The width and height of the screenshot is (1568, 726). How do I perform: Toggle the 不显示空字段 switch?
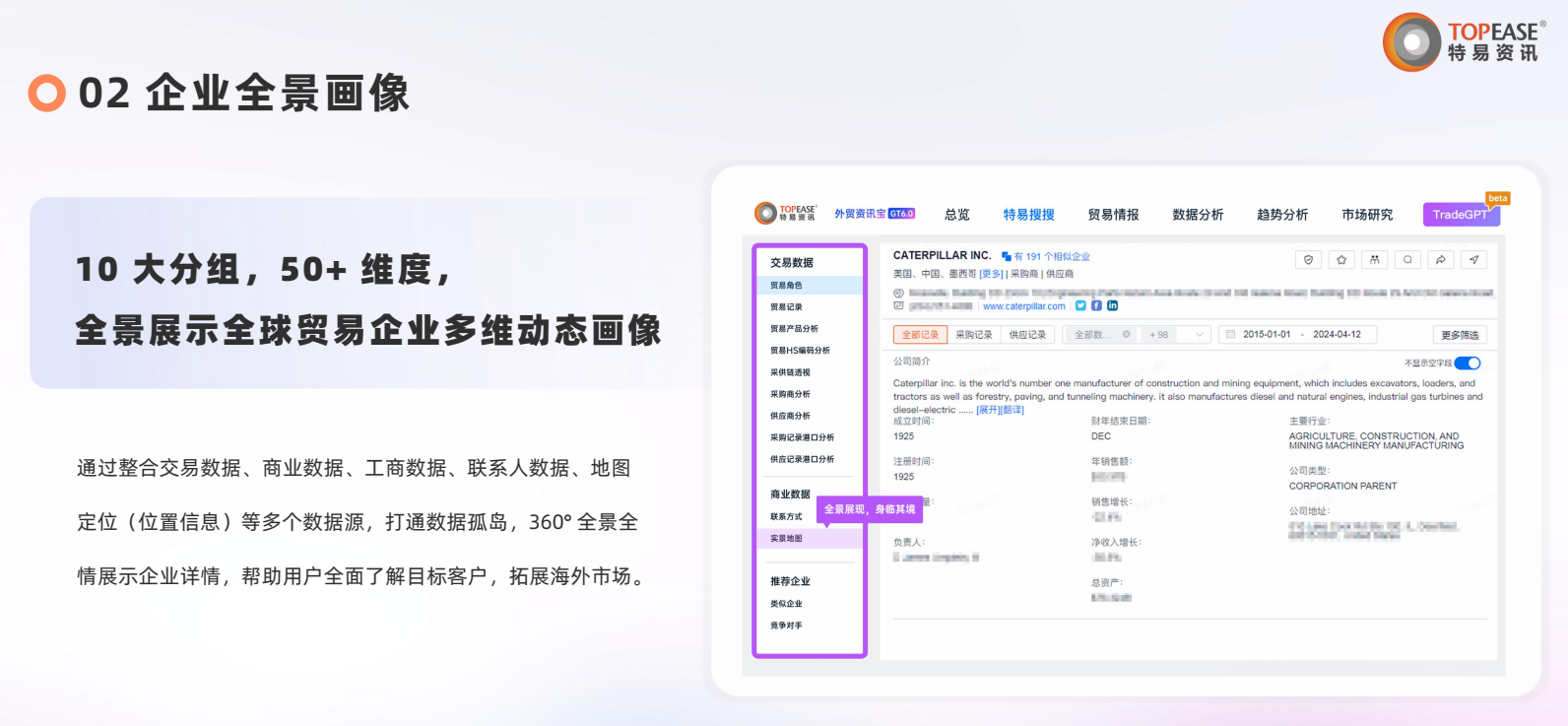pyautogui.click(x=1468, y=363)
